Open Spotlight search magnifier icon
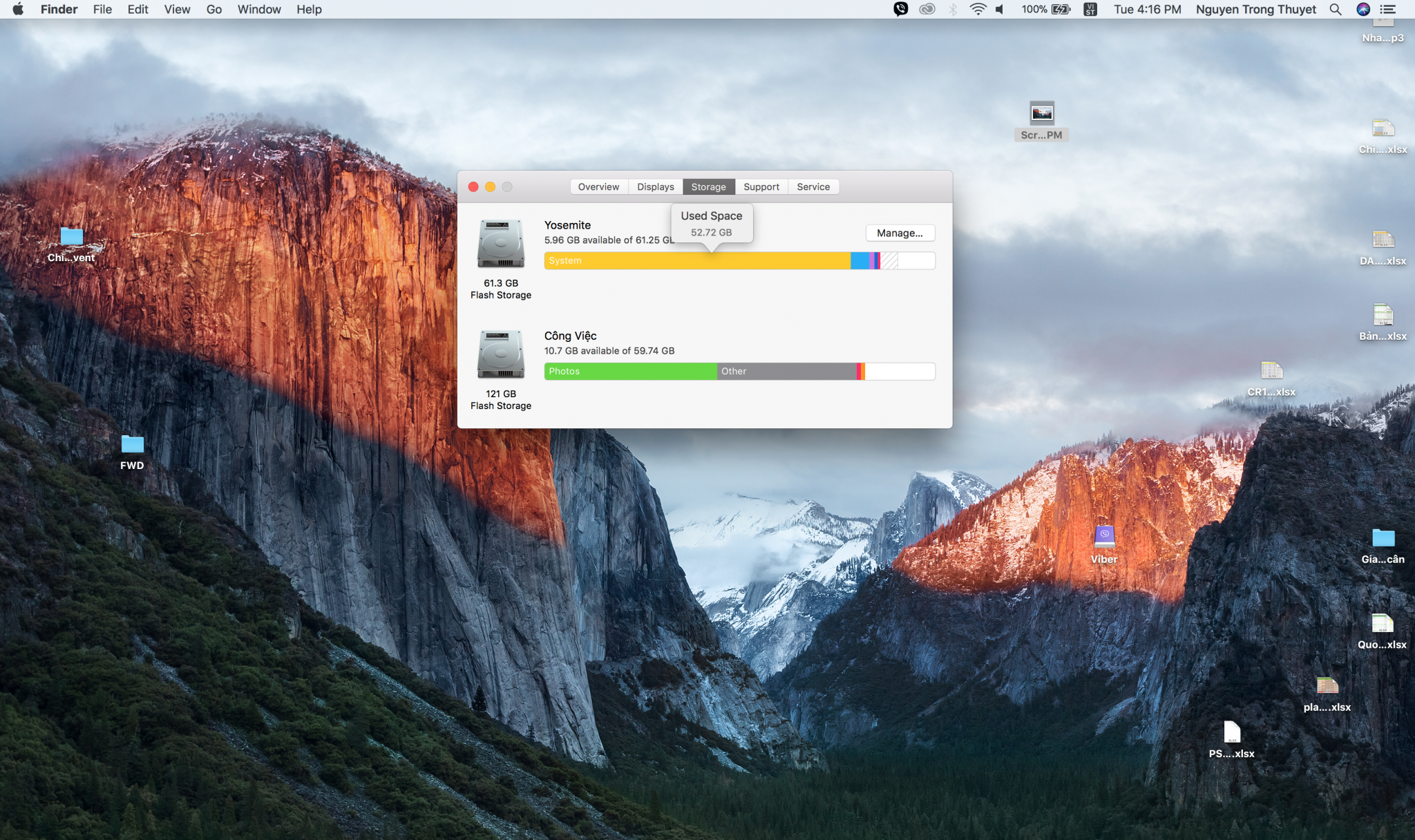Image resolution: width=1415 pixels, height=840 pixels. [x=1336, y=10]
